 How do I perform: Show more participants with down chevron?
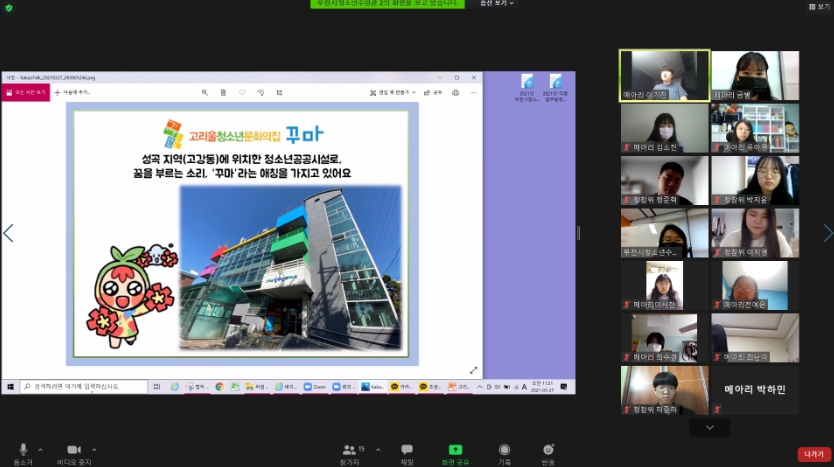pyautogui.click(x=710, y=427)
